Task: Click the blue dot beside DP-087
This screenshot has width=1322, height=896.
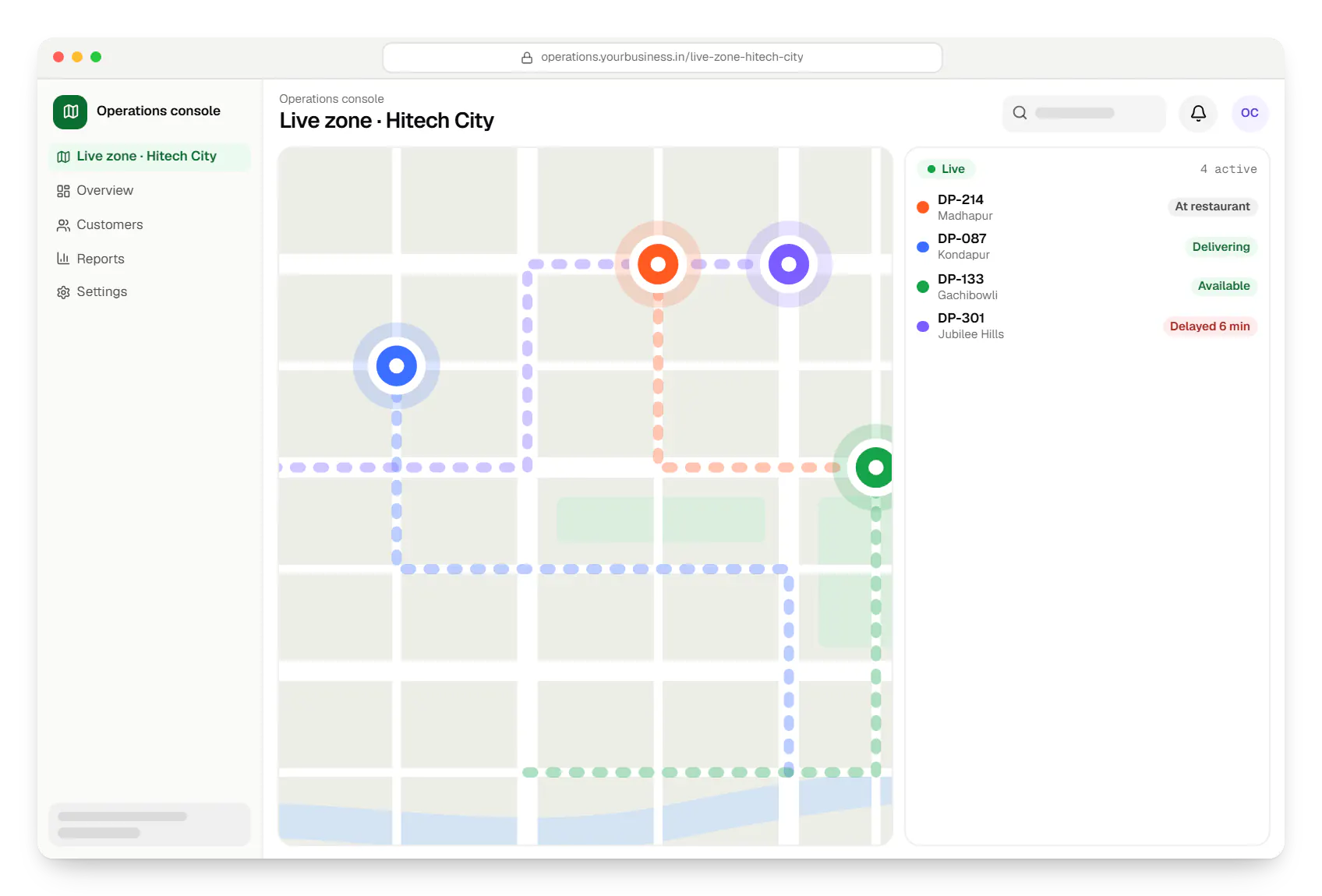Action: tap(923, 247)
